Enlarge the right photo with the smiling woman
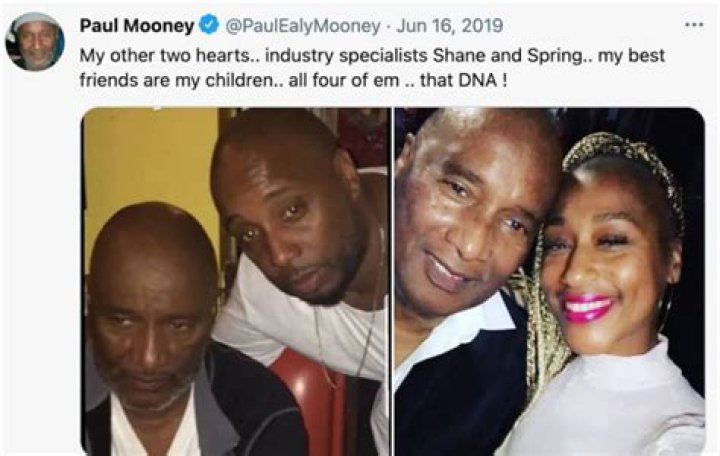Screen dimensions: 720x456 click(x=549, y=280)
